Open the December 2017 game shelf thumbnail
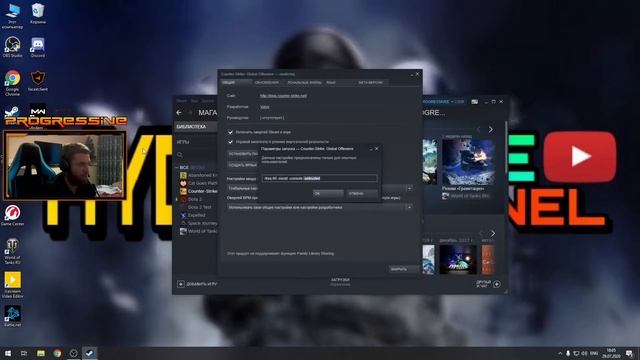640x360 pixels. [x=458, y=260]
